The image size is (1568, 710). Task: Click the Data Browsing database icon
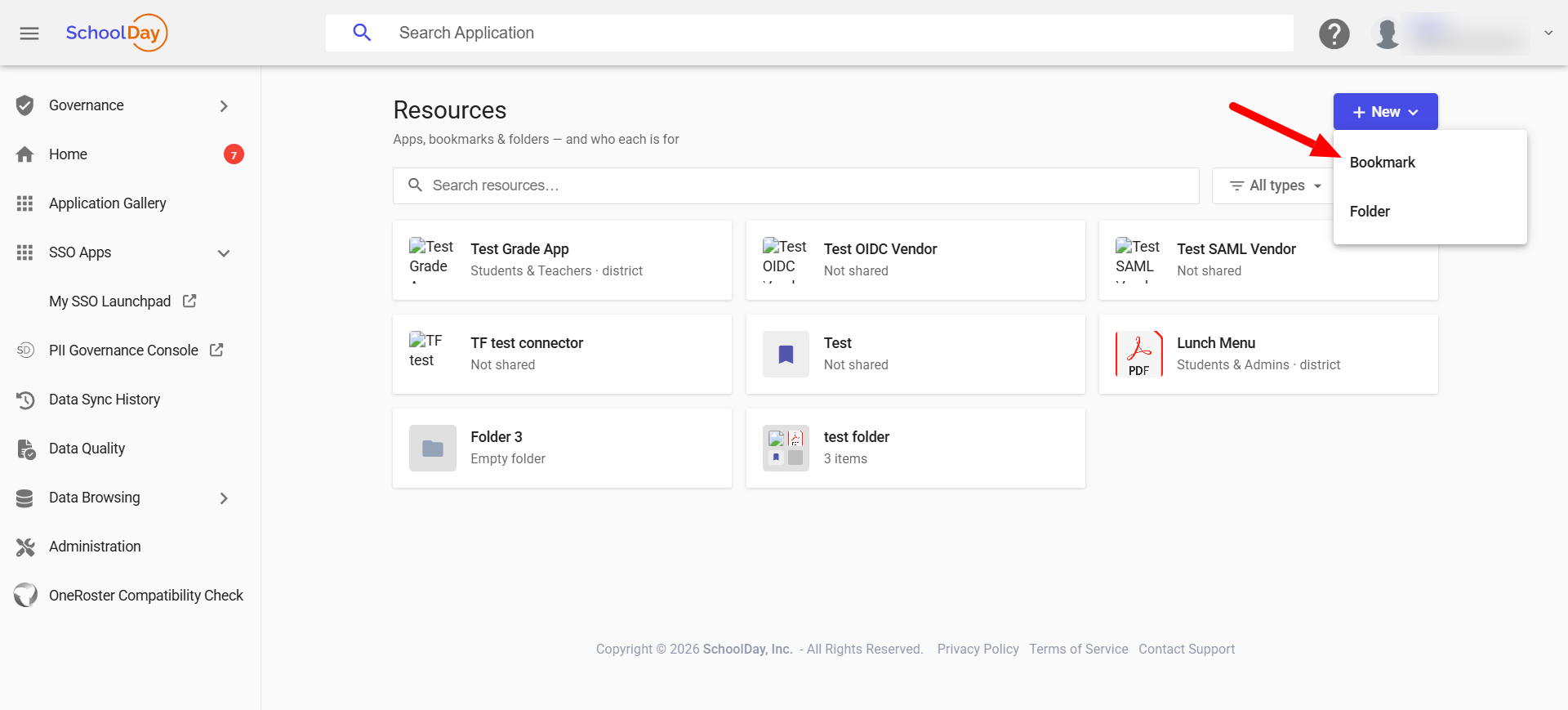[25, 498]
